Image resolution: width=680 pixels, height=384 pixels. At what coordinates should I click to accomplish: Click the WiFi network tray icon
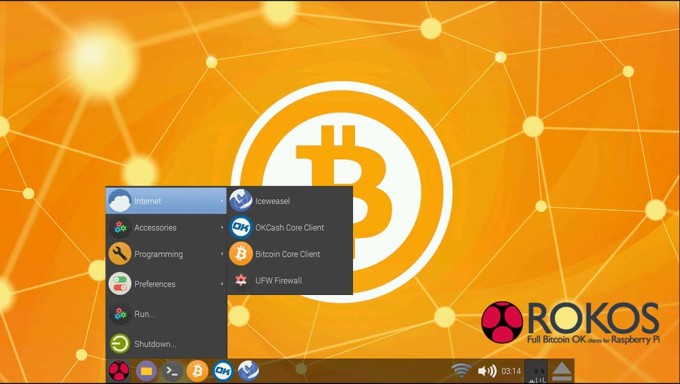tap(461, 371)
